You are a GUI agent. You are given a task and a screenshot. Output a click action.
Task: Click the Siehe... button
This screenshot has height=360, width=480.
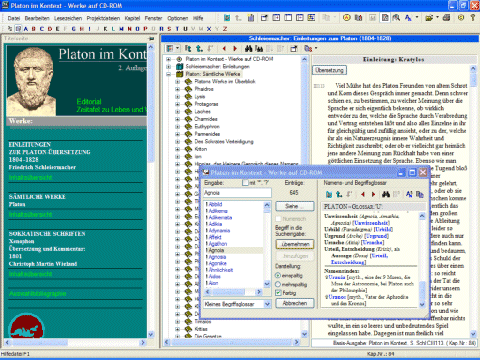click(295, 206)
